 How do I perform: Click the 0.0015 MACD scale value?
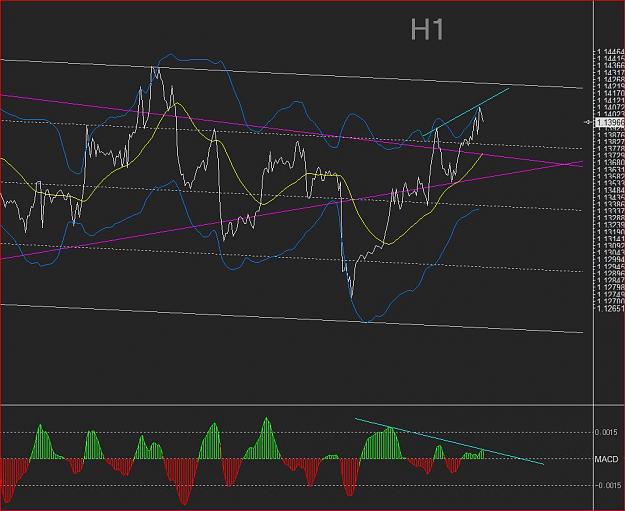tap(607, 432)
